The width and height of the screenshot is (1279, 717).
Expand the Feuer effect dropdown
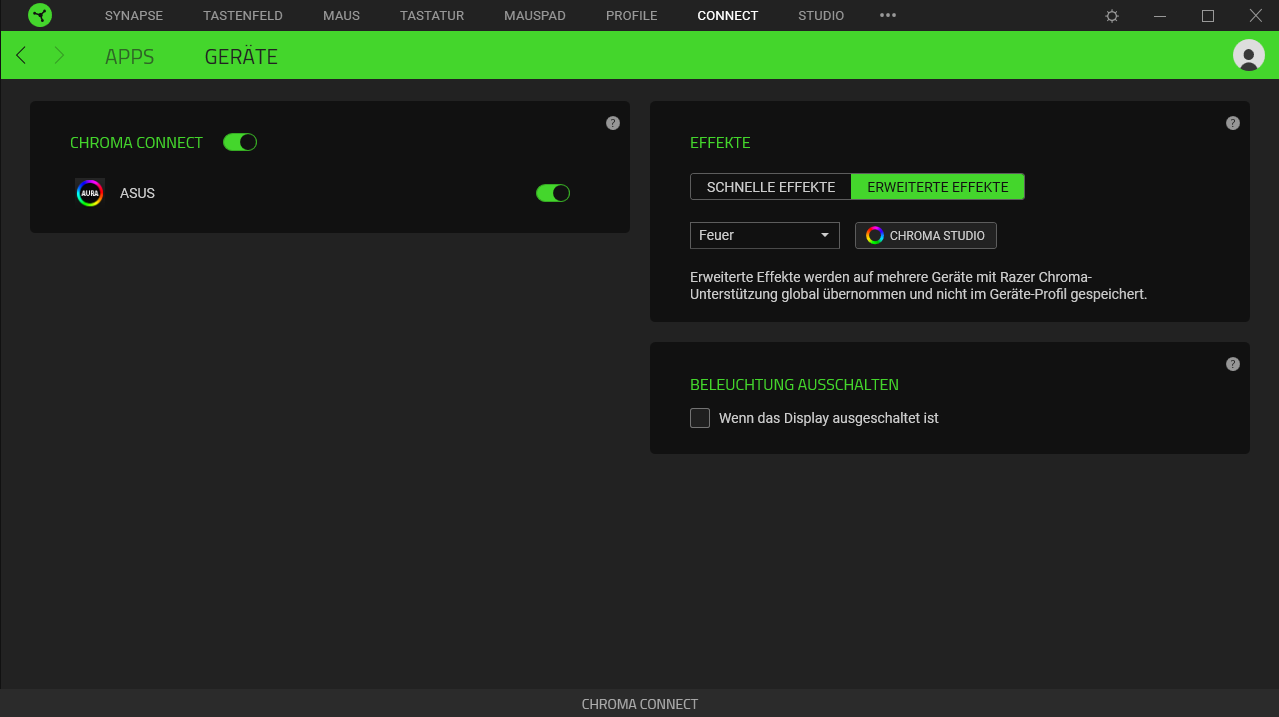[x=765, y=235]
